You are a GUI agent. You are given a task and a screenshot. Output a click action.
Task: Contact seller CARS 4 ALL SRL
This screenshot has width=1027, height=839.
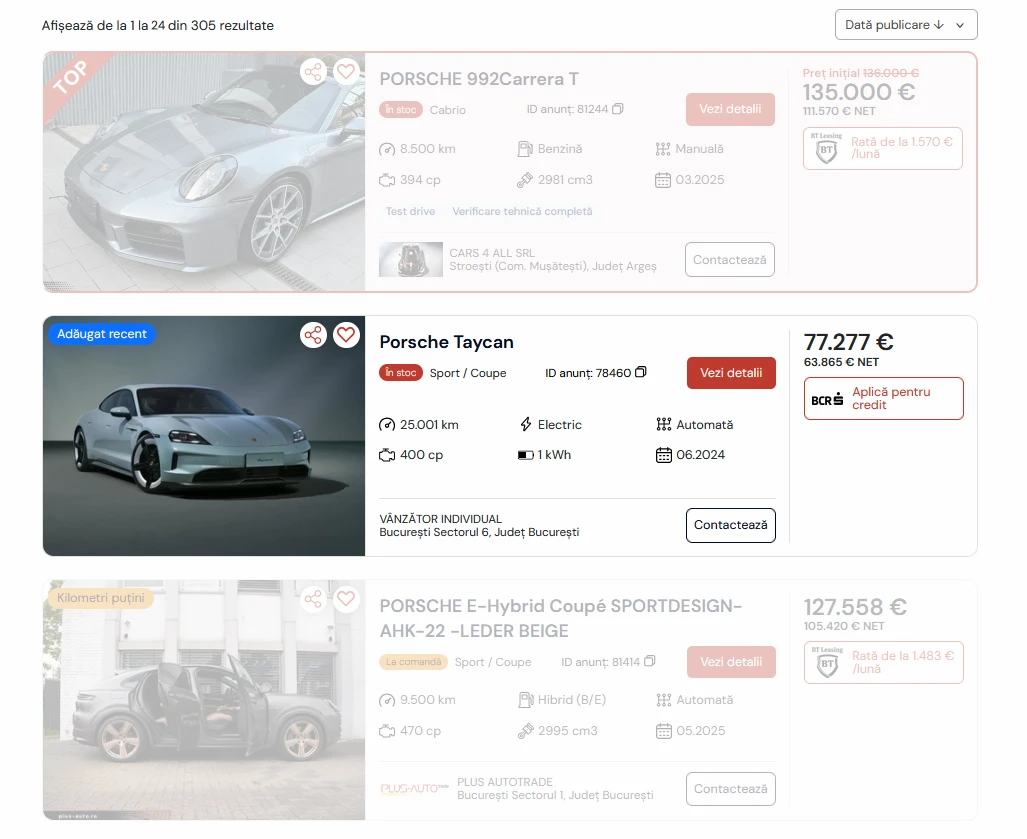730,259
